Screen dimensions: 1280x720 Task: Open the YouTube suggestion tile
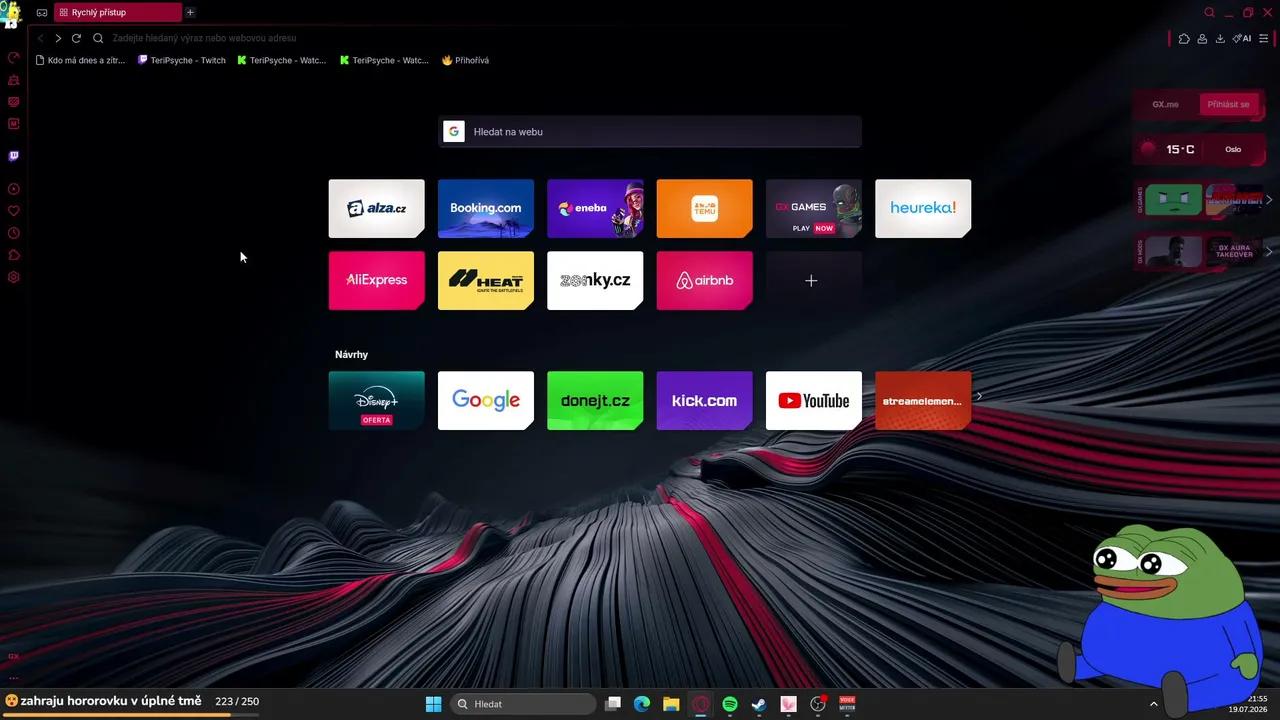tap(814, 400)
